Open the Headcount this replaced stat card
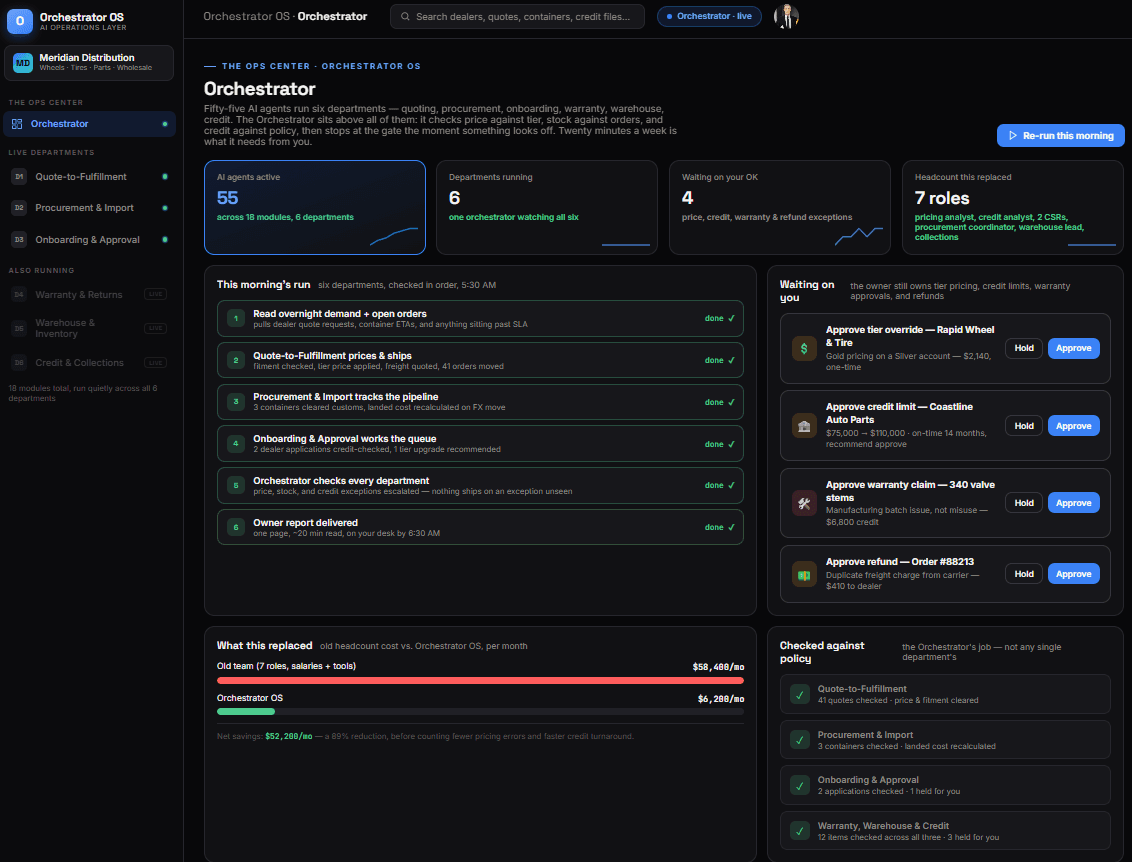 coord(1013,208)
